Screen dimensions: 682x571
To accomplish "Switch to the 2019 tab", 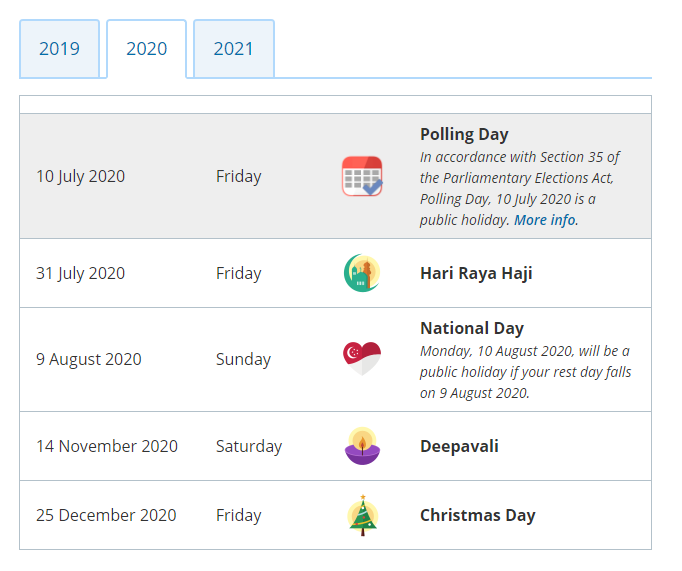I will pos(60,49).
